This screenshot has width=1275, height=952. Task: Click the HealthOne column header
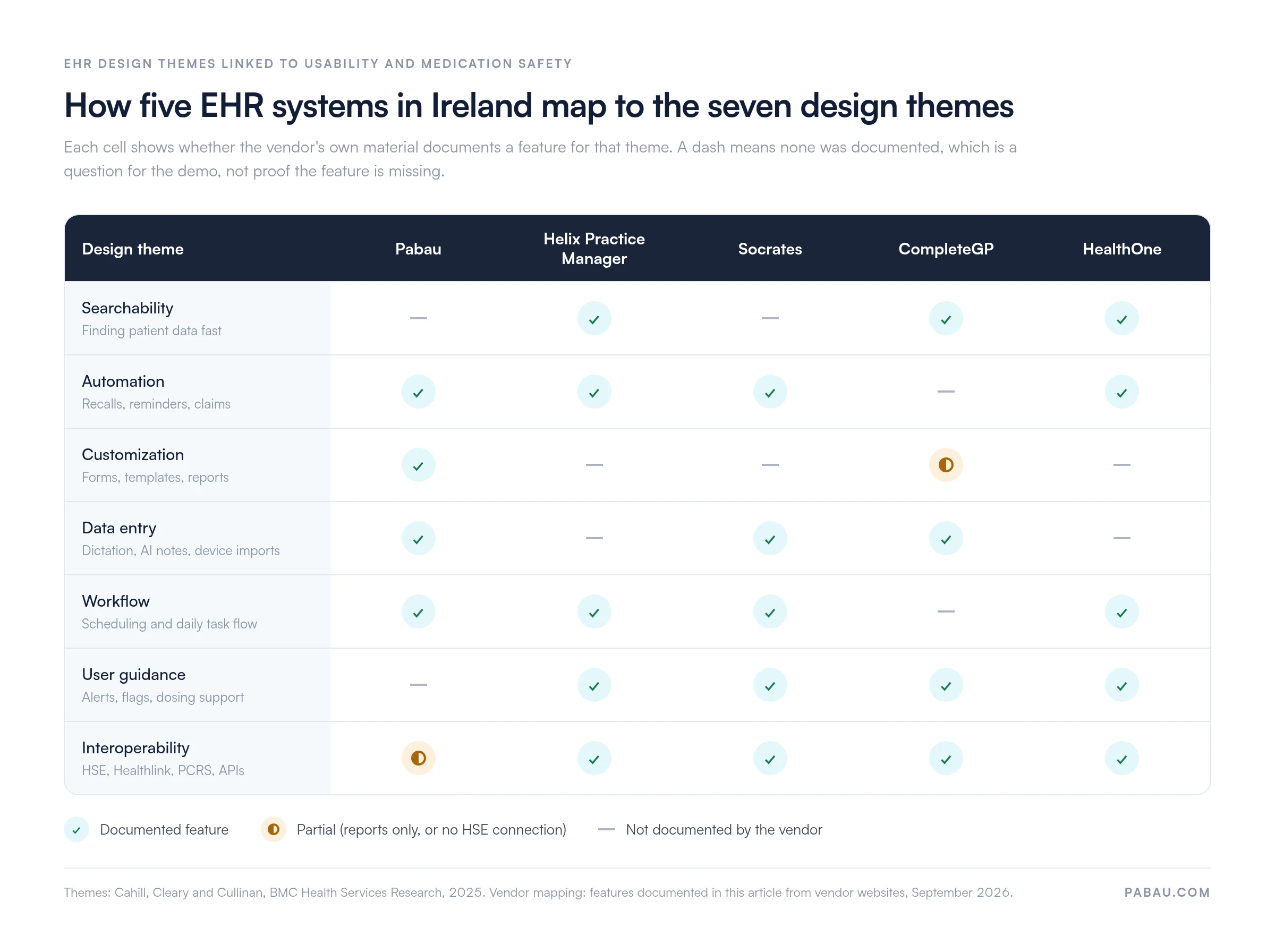[x=1121, y=249]
